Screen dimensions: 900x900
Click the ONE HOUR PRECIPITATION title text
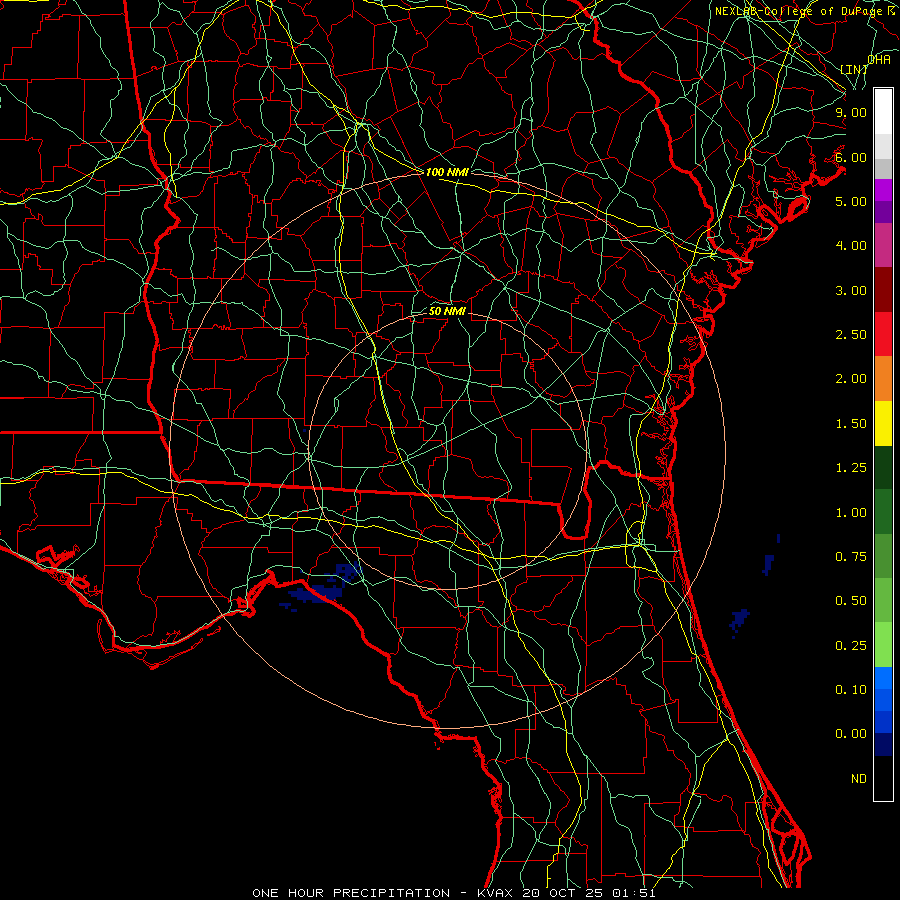351,893
